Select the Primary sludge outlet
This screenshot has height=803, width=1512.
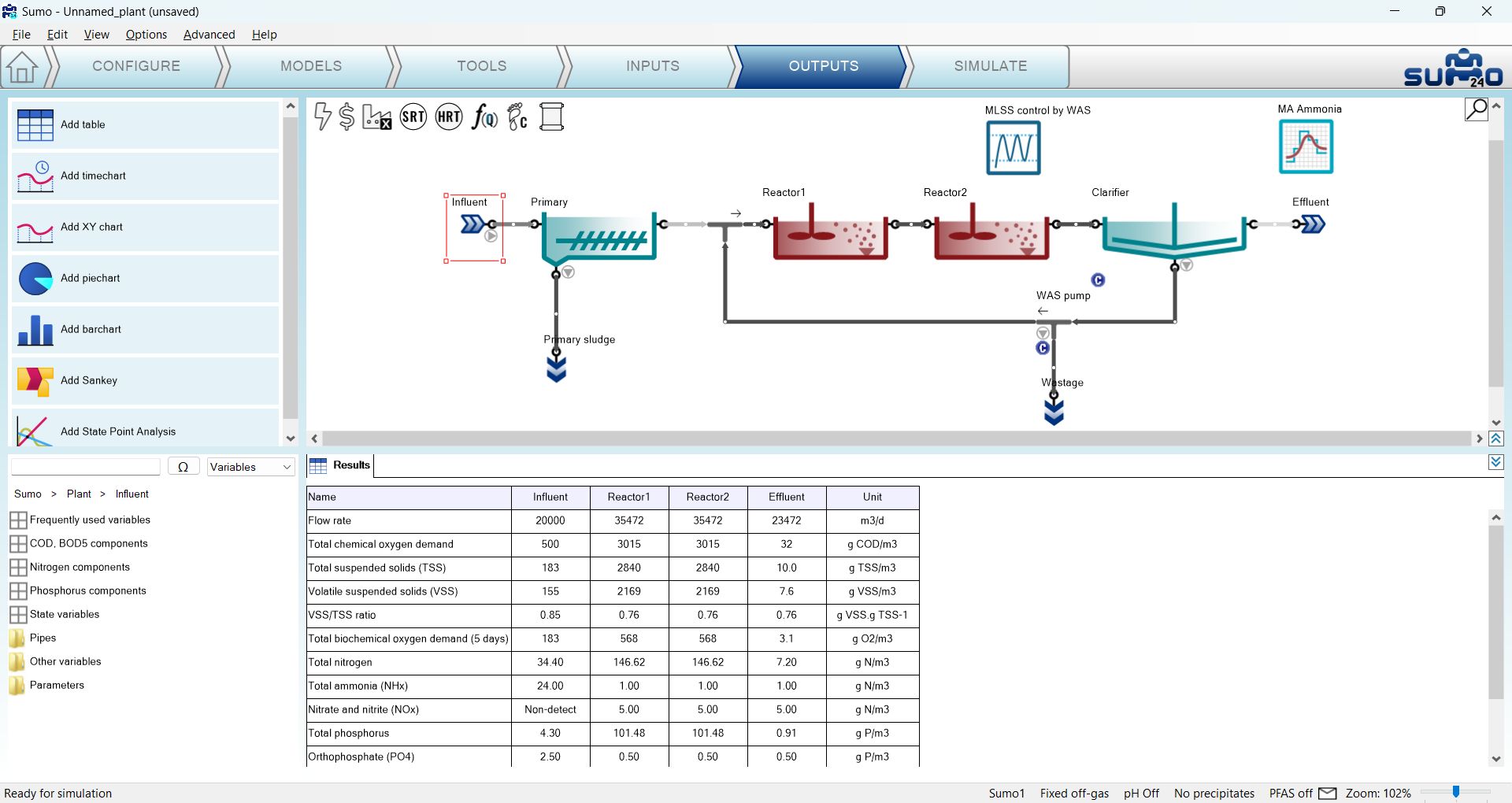[557, 368]
